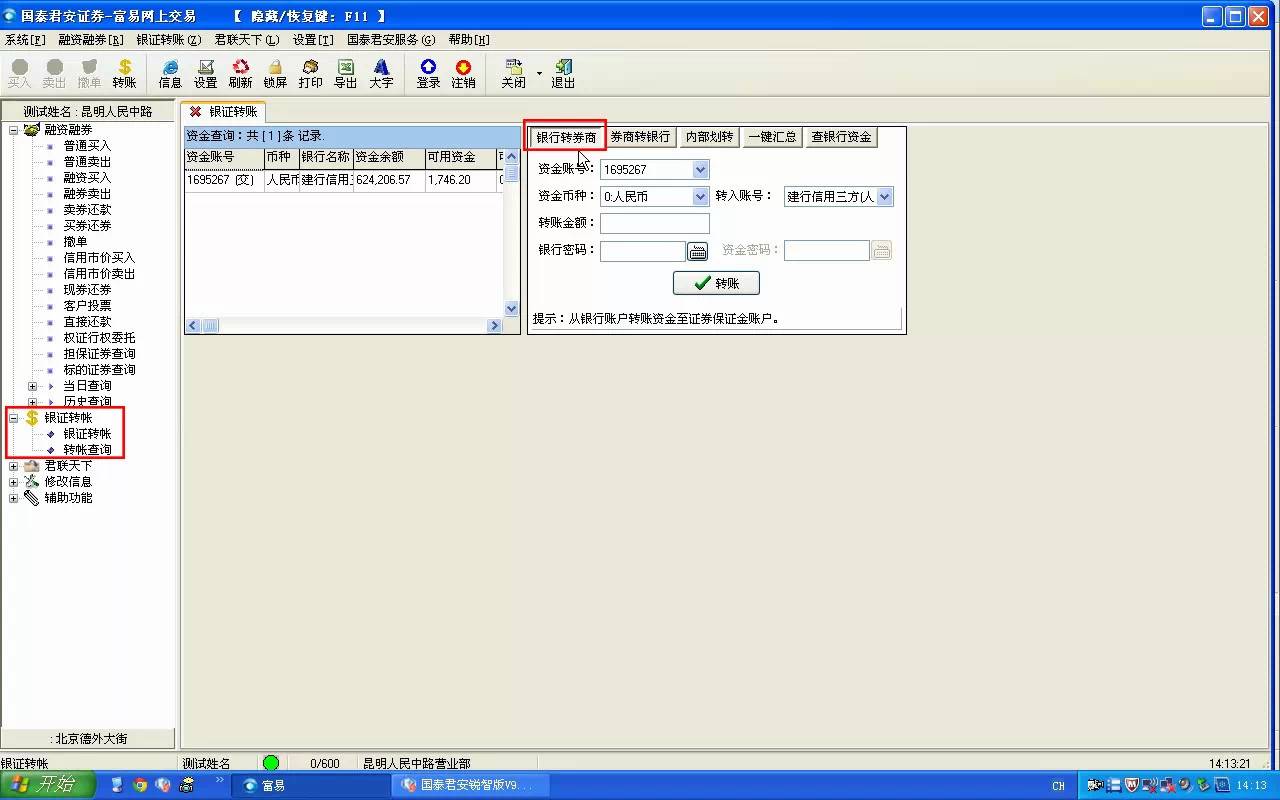Click the 转账 confirm button with checkmark
The height and width of the screenshot is (800, 1280).
coord(716,283)
